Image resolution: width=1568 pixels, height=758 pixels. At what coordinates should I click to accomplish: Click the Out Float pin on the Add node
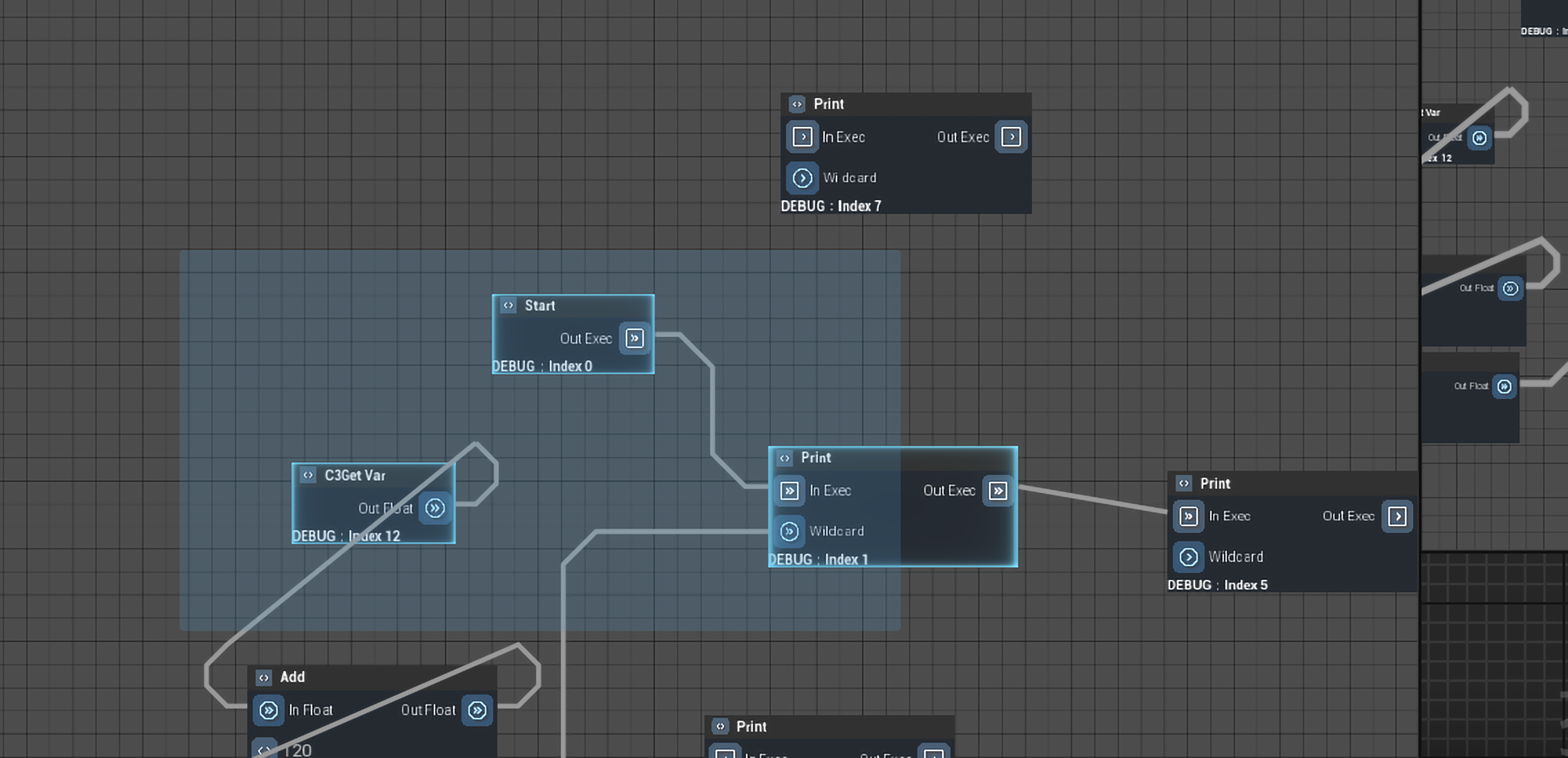(477, 710)
